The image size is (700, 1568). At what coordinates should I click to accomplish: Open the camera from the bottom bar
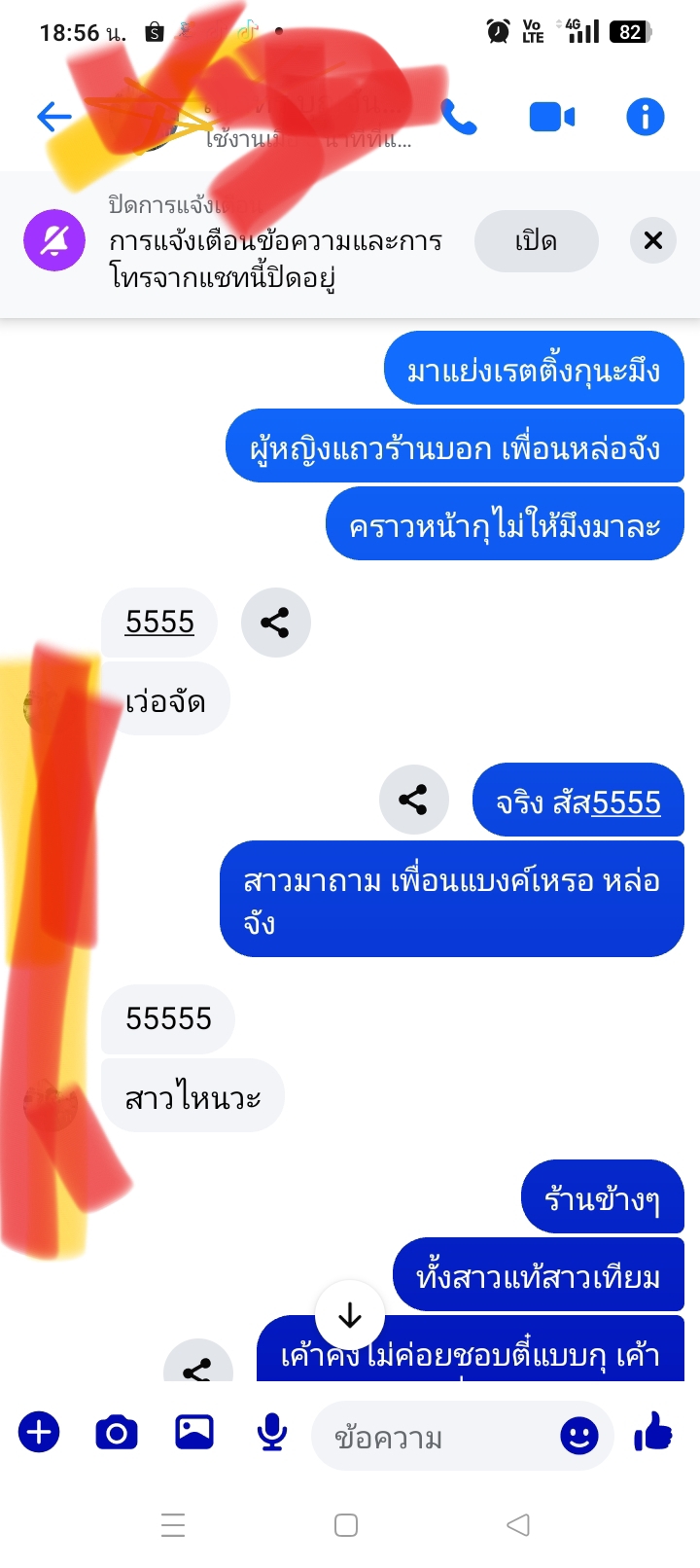pyautogui.click(x=117, y=1432)
